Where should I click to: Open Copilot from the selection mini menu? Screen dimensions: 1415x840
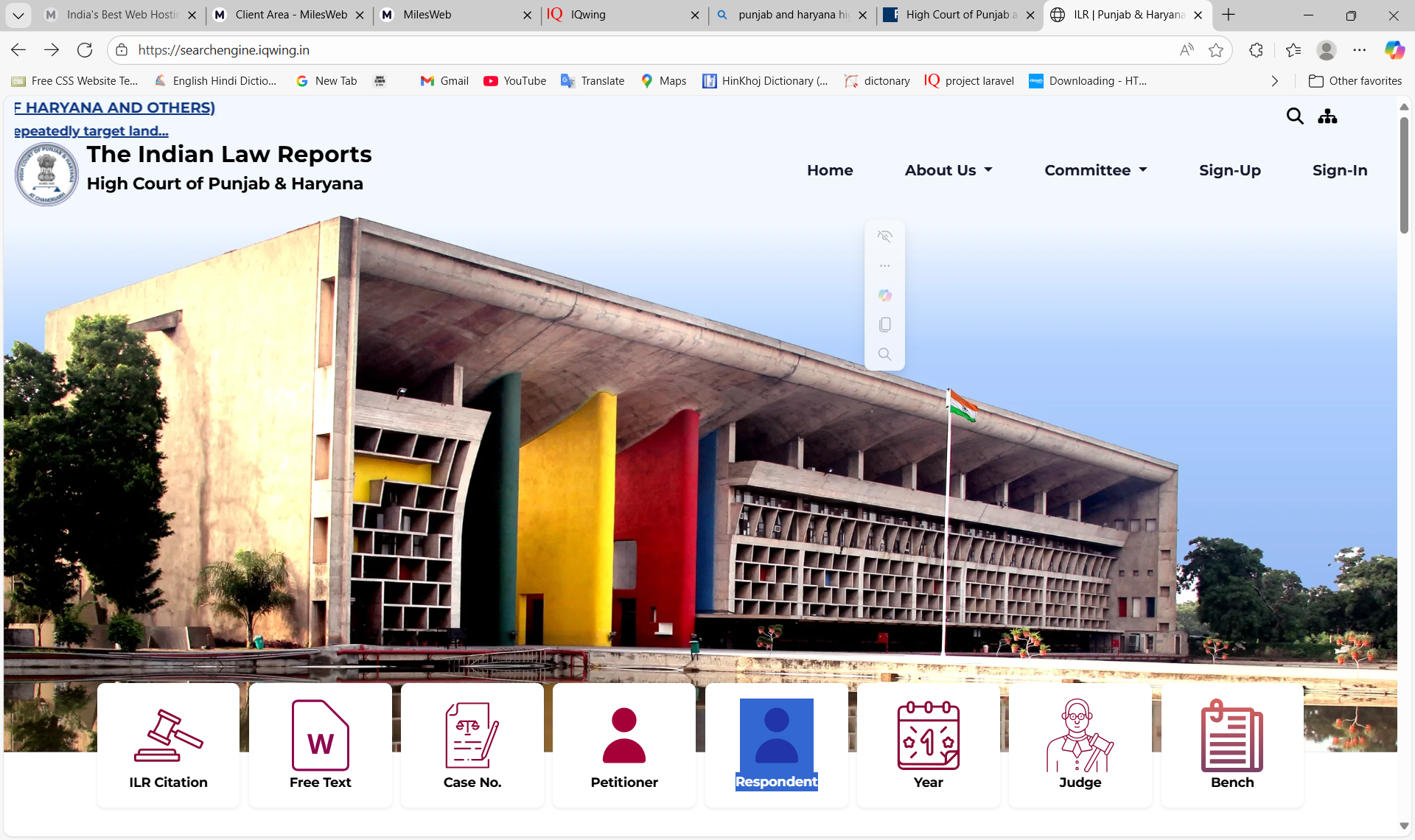[884, 295]
